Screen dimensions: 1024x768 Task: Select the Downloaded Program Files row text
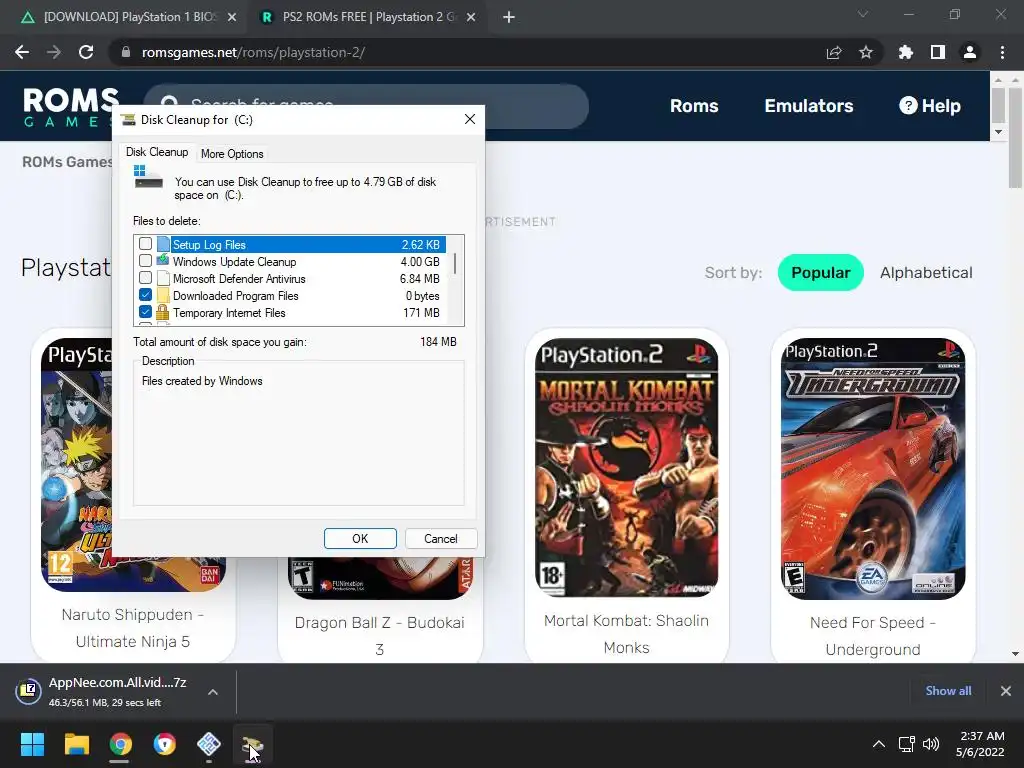[236, 296]
